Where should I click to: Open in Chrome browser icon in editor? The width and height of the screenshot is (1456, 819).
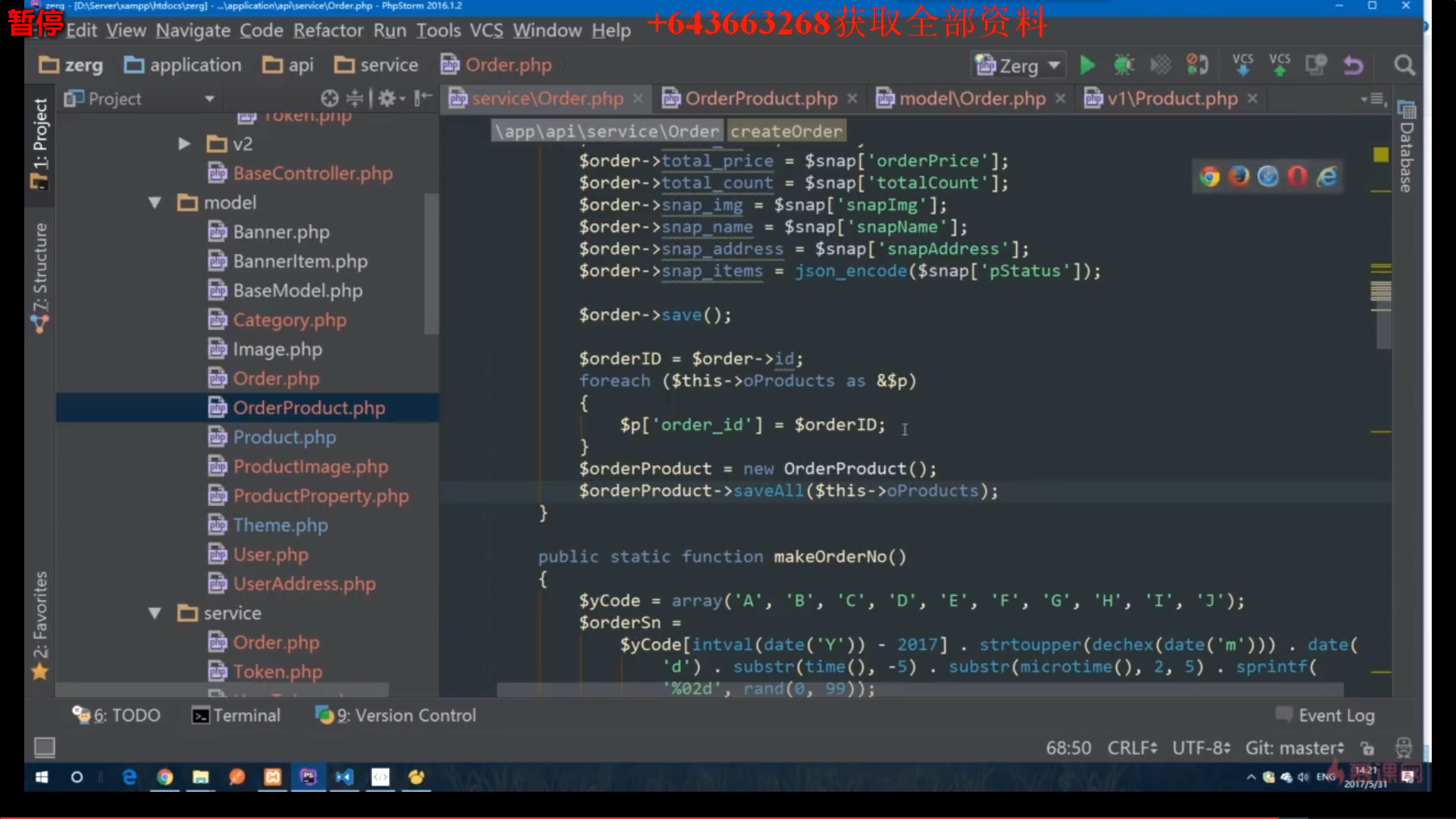[x=1210, y=177]
